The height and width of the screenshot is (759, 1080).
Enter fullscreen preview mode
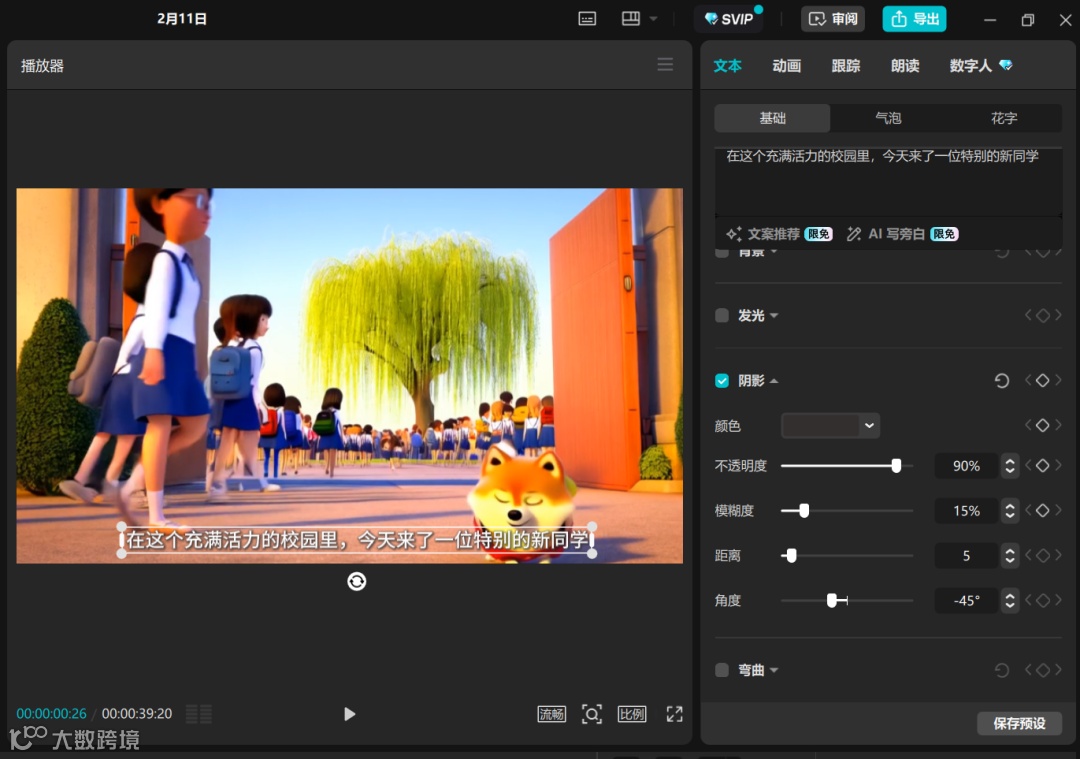(x=674, y=714)
